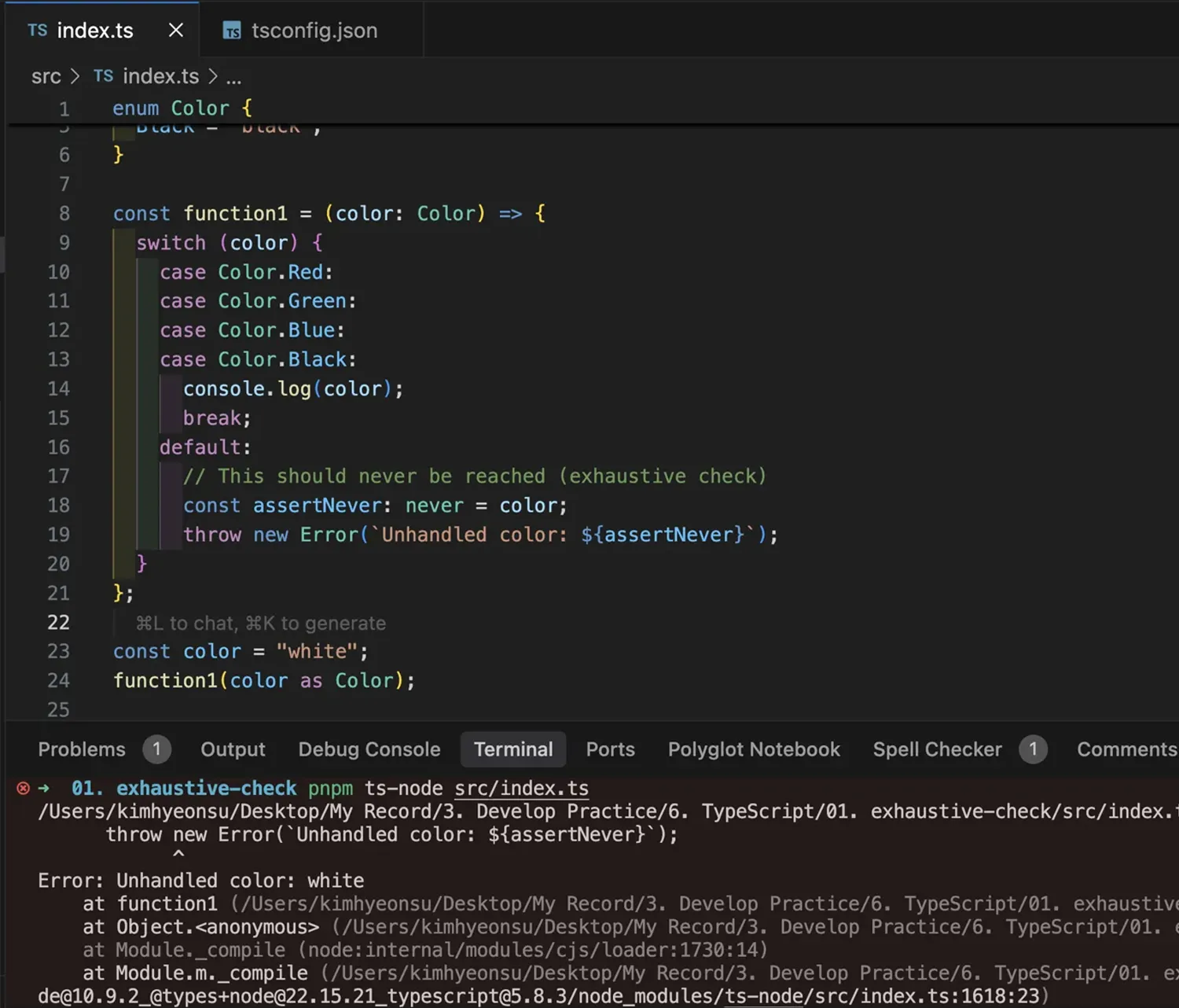Click the "case Color.Red:" line
1179x1008 pixels.
pyautogui.click(x=246, y=272)
